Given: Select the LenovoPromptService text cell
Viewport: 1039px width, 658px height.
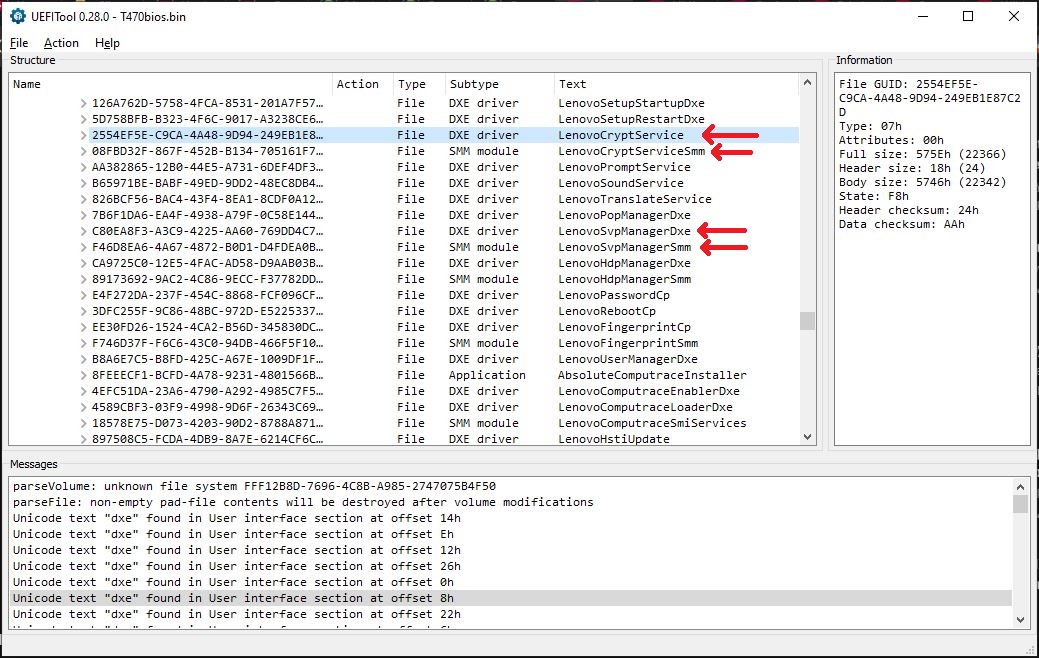Looking at the screenshot, I should tap(624, 167).
